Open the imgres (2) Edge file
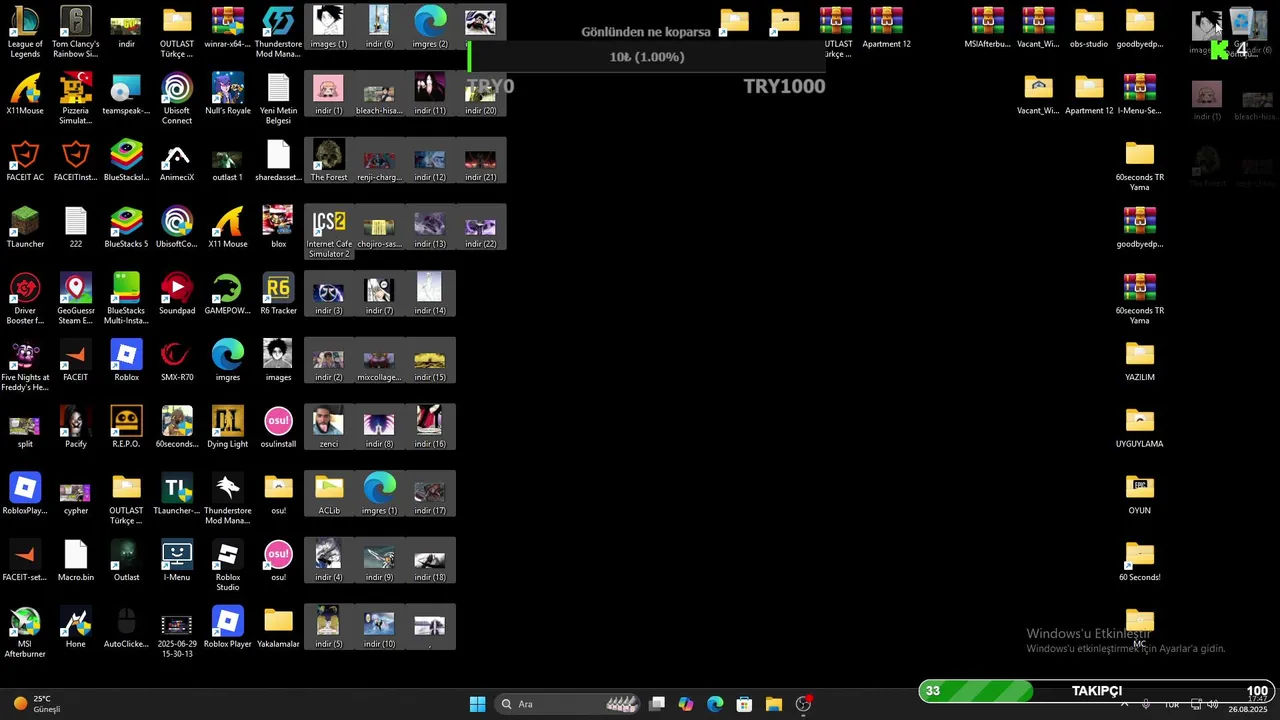This screenshot has width=1280, height=720. point(430,27)
